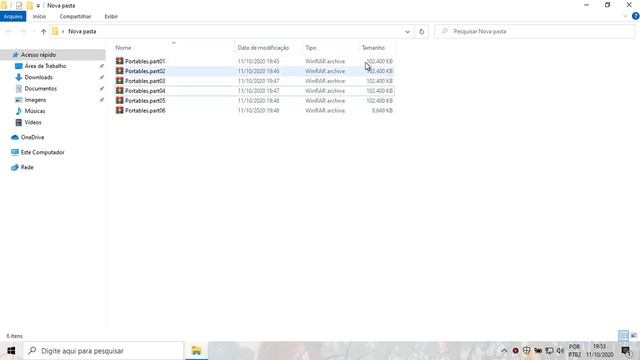Open Documentos in the sidebar
Image resolution: width=640 pixels, height=360 pixels.
[40, 89]
